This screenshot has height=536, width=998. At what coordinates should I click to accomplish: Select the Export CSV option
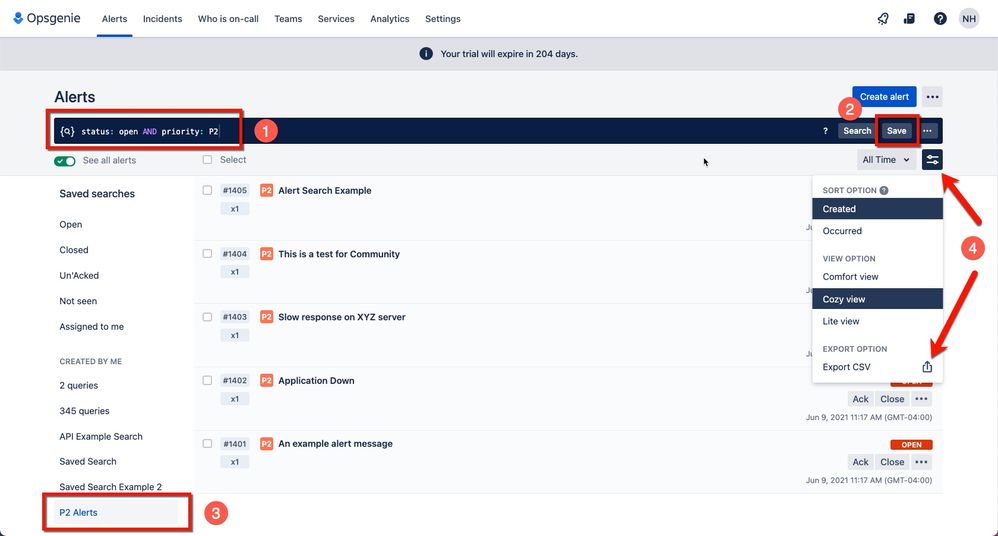tap(877, 367)
